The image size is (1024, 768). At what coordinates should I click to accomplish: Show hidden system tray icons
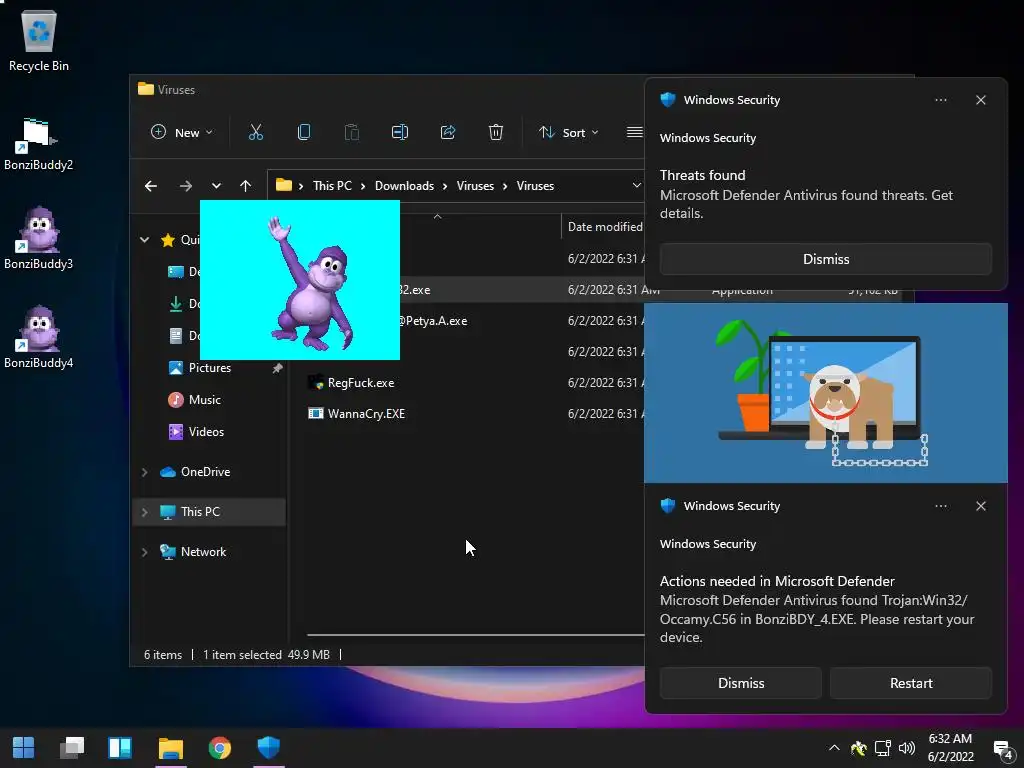tap(834, 748)
